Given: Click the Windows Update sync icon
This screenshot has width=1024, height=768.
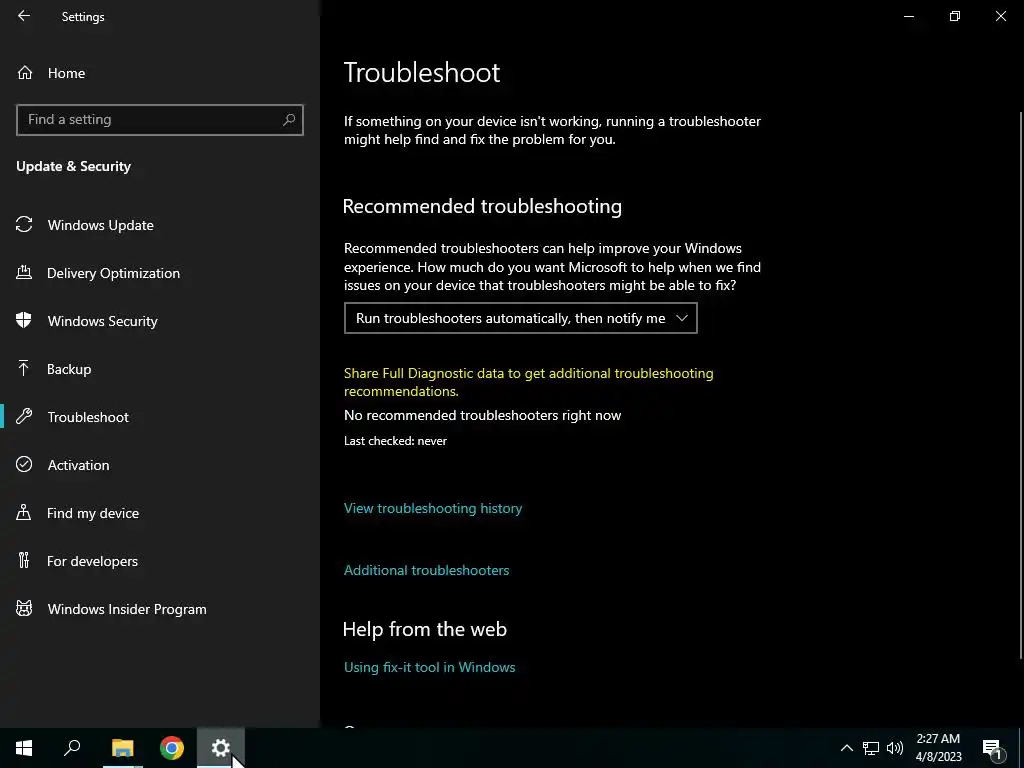Looking at the screenshot, I should pyautogui.click(x=24, y=225).
